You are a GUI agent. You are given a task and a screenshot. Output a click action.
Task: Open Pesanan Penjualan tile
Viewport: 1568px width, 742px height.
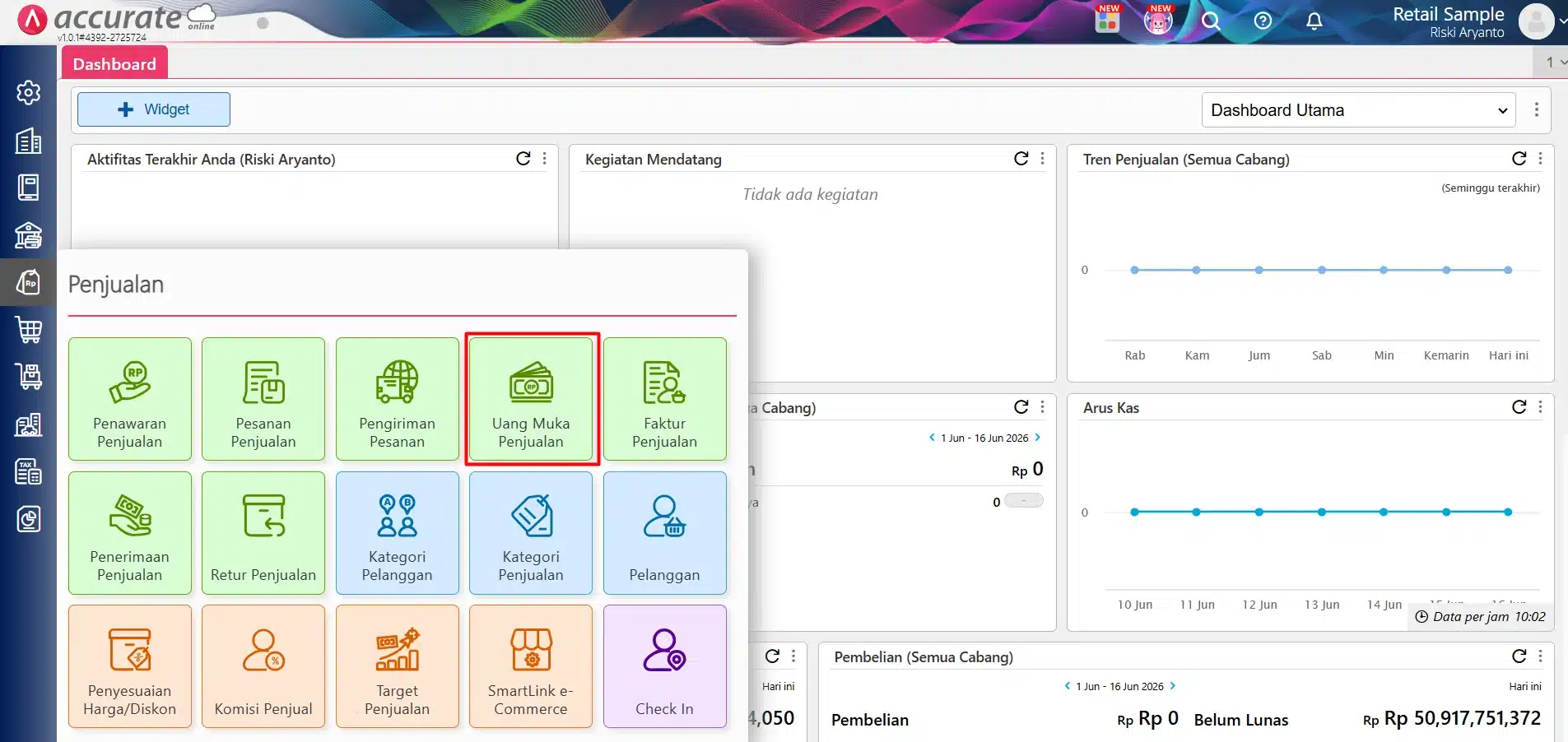pos(263,399)
